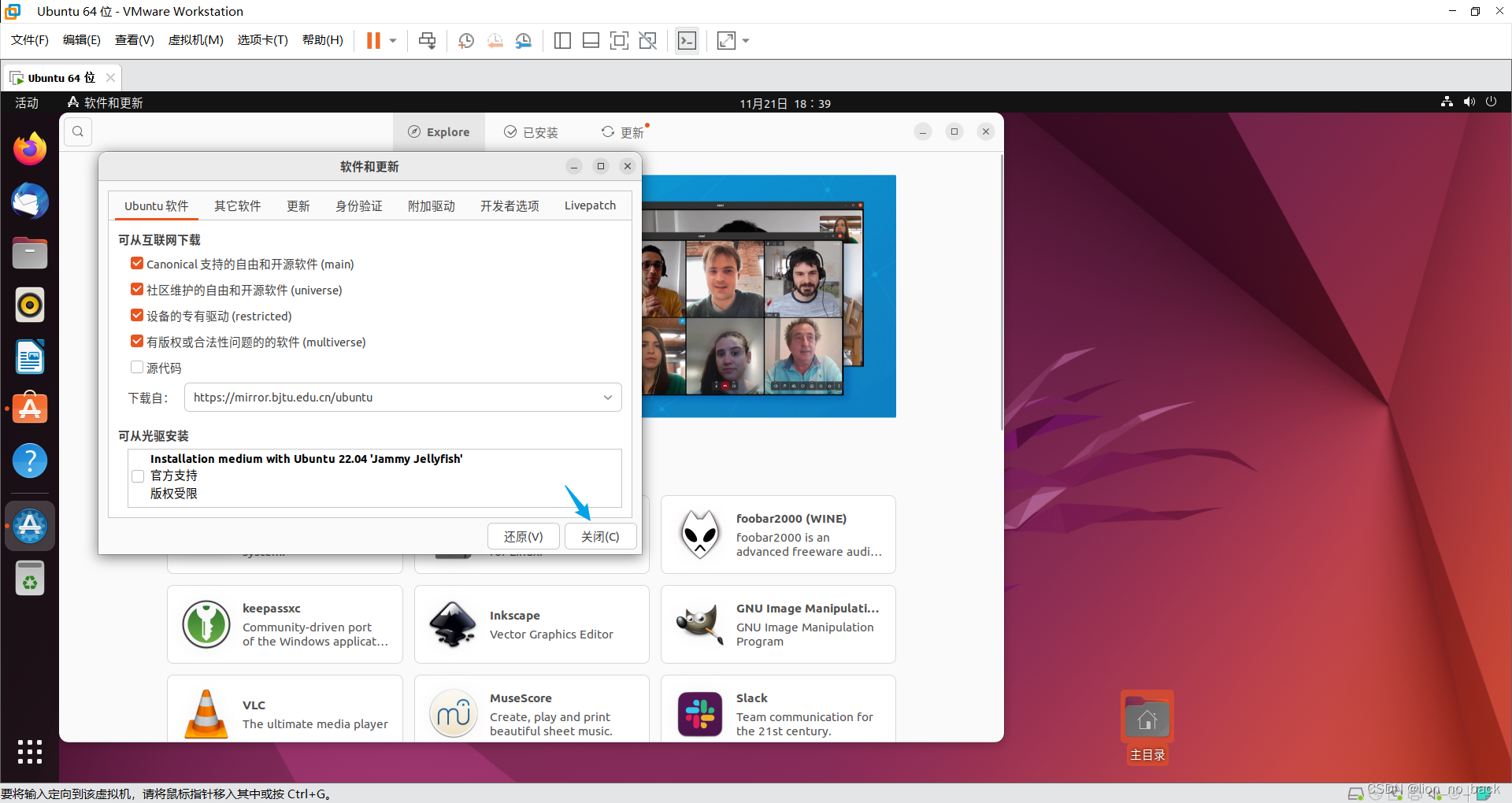Toggle the VMware library sidebar
The image size is (1512, 803).
point(562,40)
